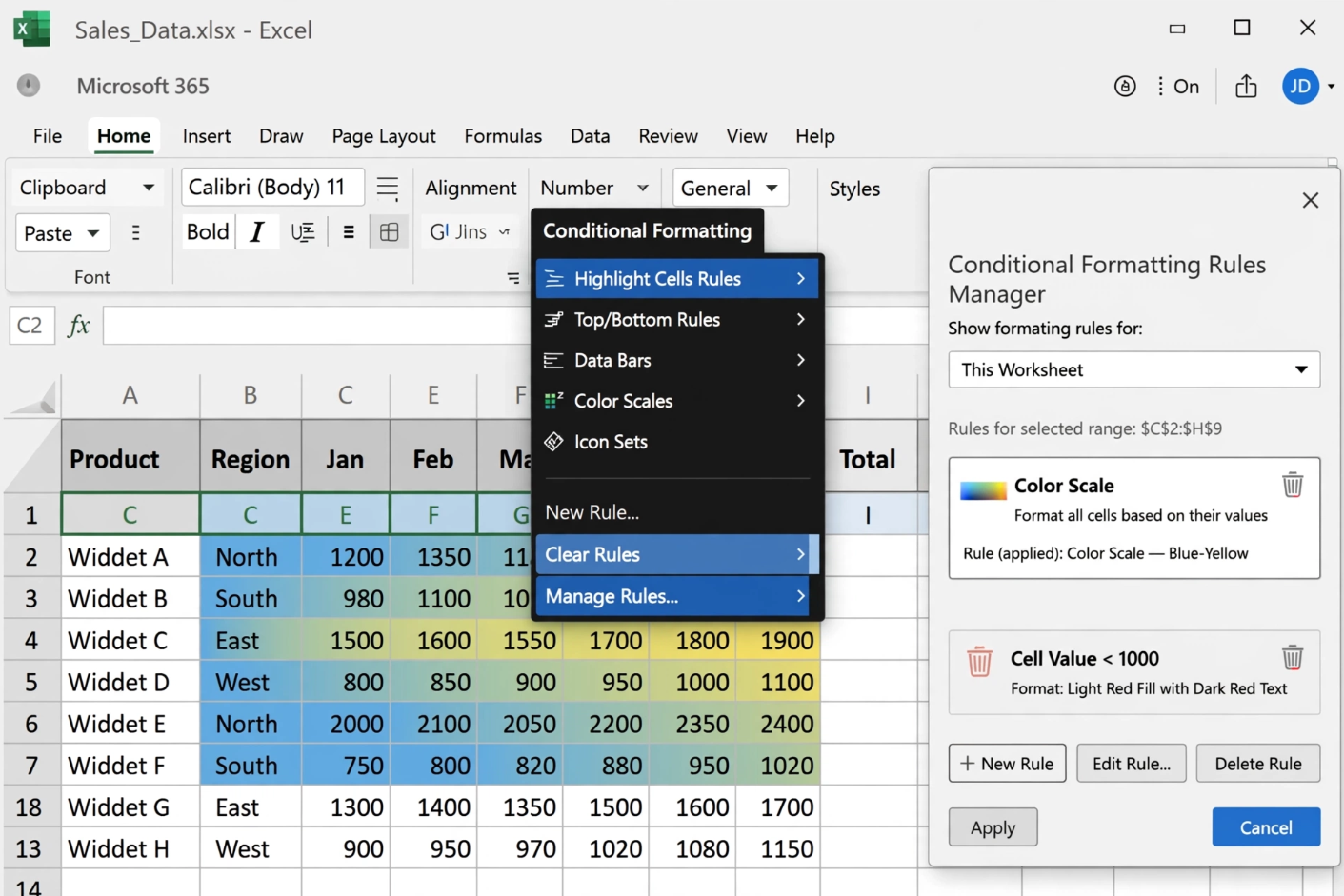
Task: Select cell containing Widdet E
Action: tap(130, 724)
